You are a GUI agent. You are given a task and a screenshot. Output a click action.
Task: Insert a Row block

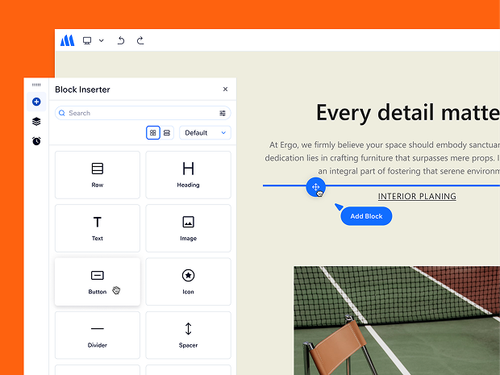click(97, 175)
